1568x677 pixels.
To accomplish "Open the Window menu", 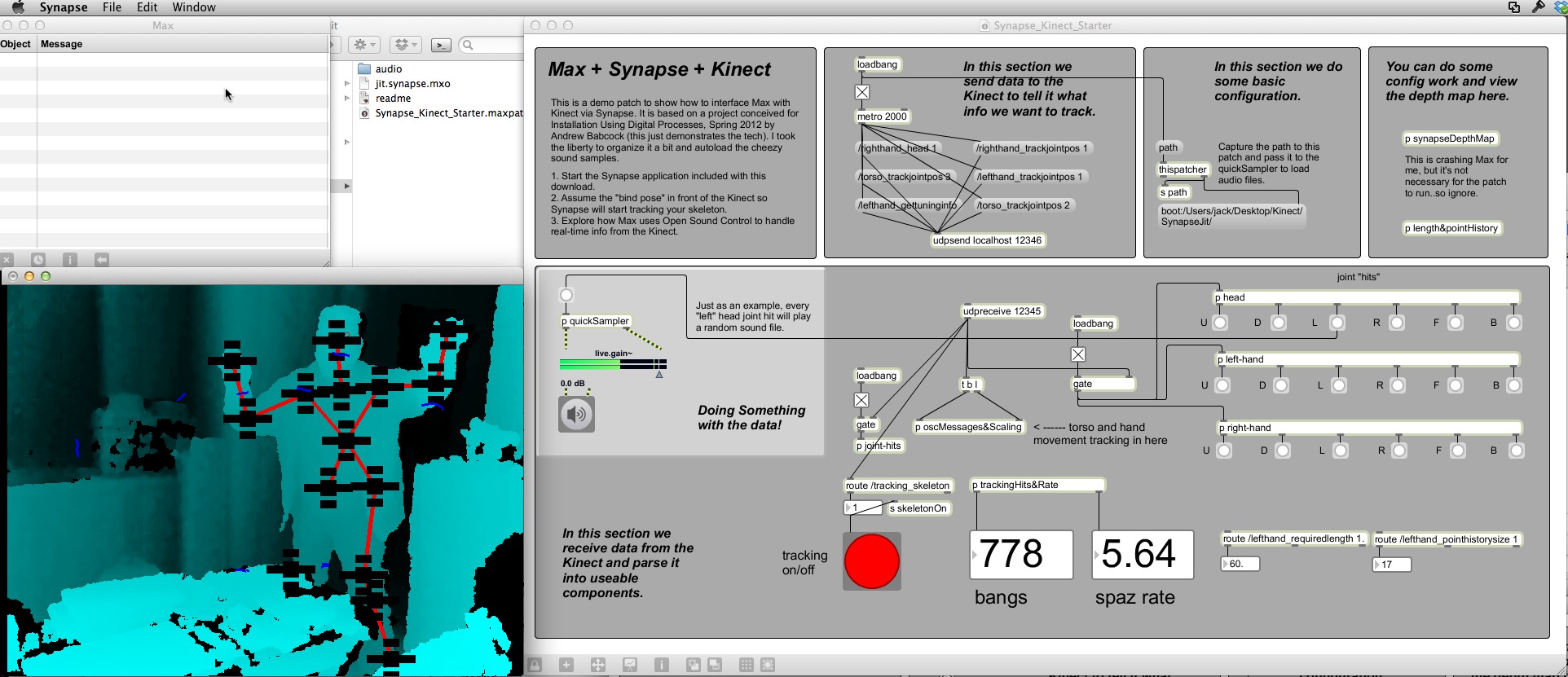I will [x=193, y=7].
